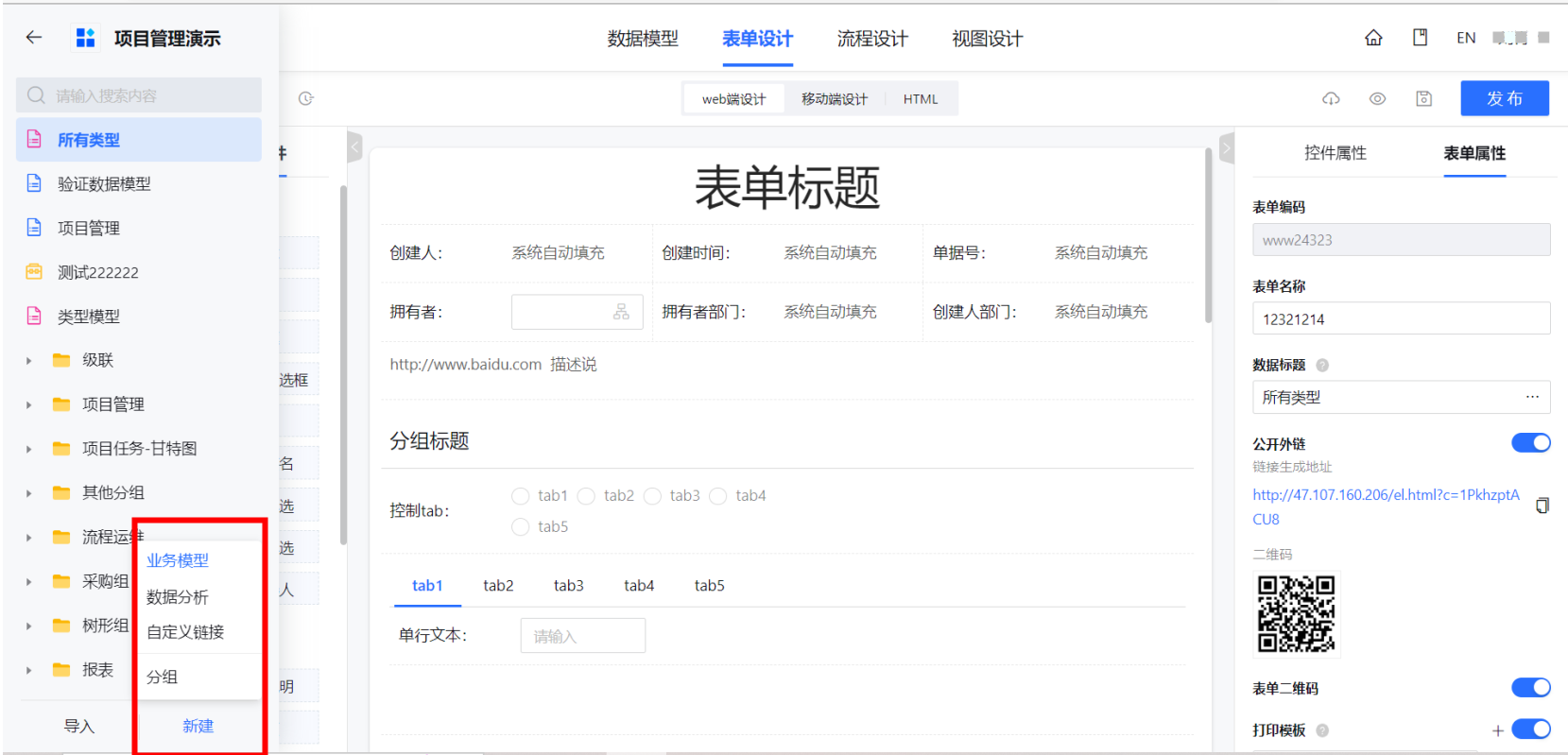Click the 测试222222 orange icon
This screenshot has height=755, width=1568.
coord(34,272)
